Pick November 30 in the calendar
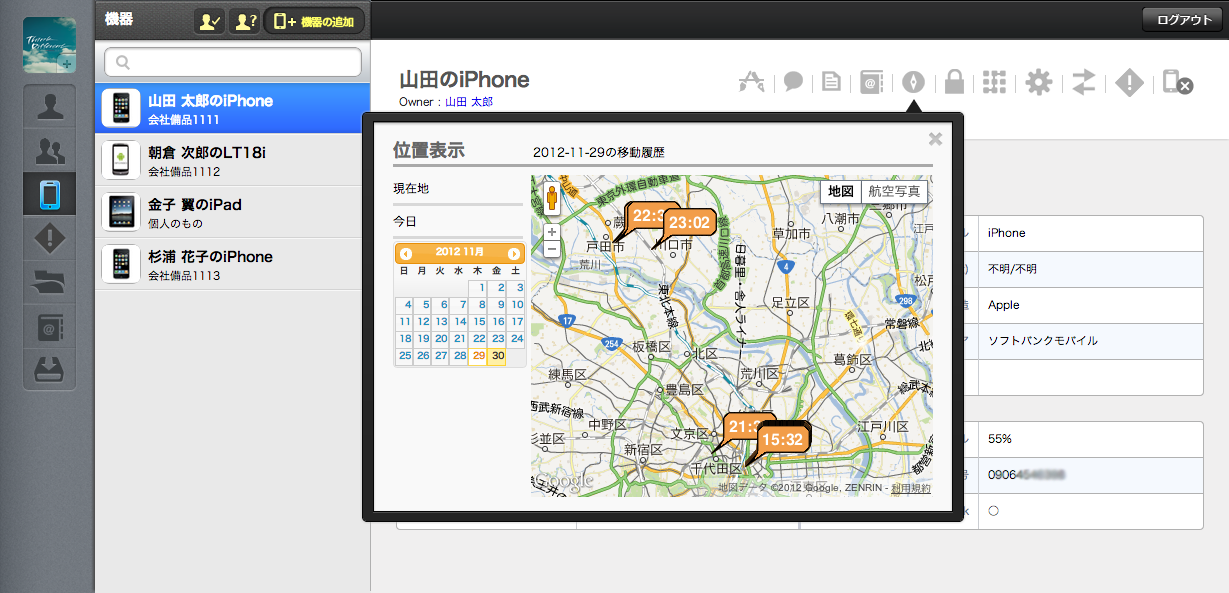The width and height of the screenshot is (1229, 593). (x=497, y=356)
